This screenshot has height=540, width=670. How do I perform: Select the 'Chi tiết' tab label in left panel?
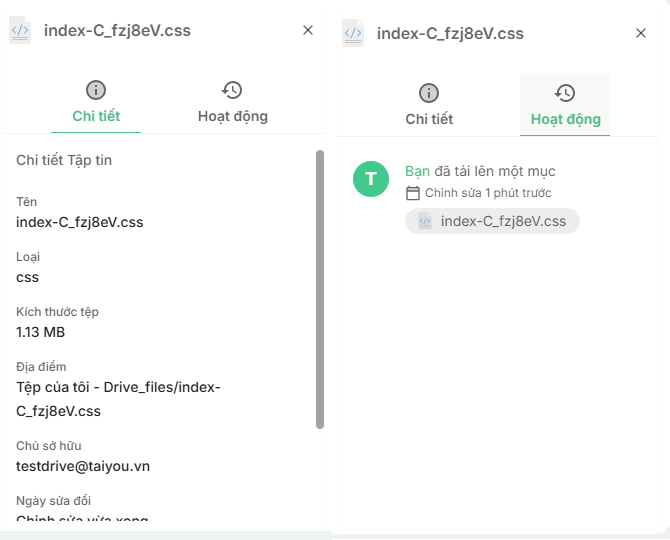pos(96,116)
